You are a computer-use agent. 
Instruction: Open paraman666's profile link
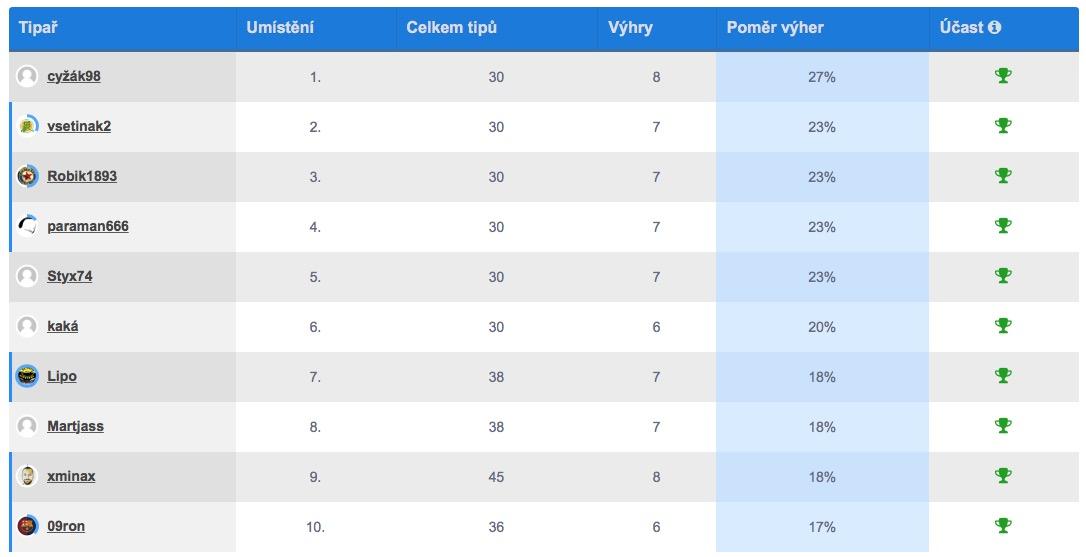coord(87,226)
